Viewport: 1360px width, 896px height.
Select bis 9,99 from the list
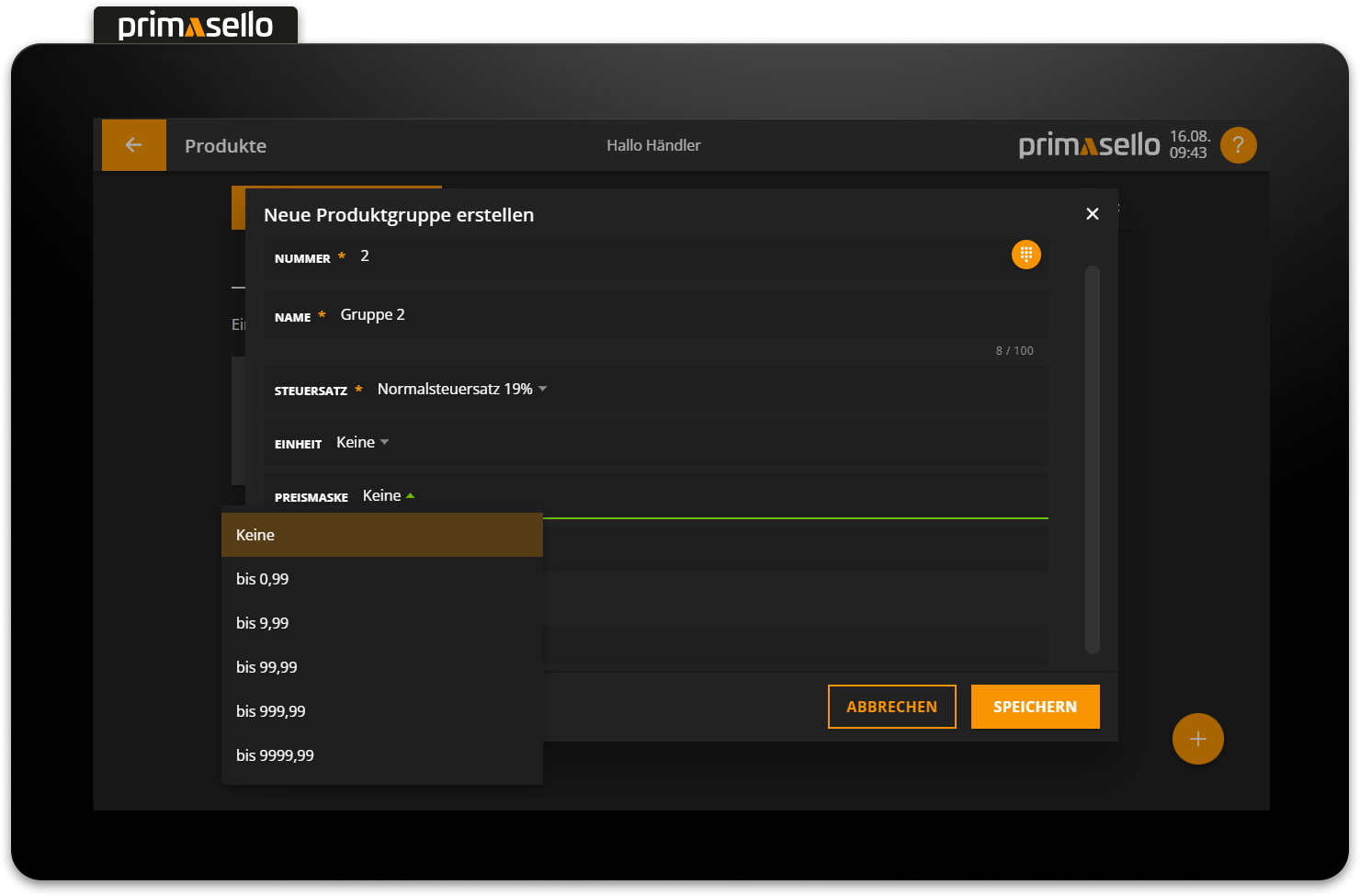(381, 623)
